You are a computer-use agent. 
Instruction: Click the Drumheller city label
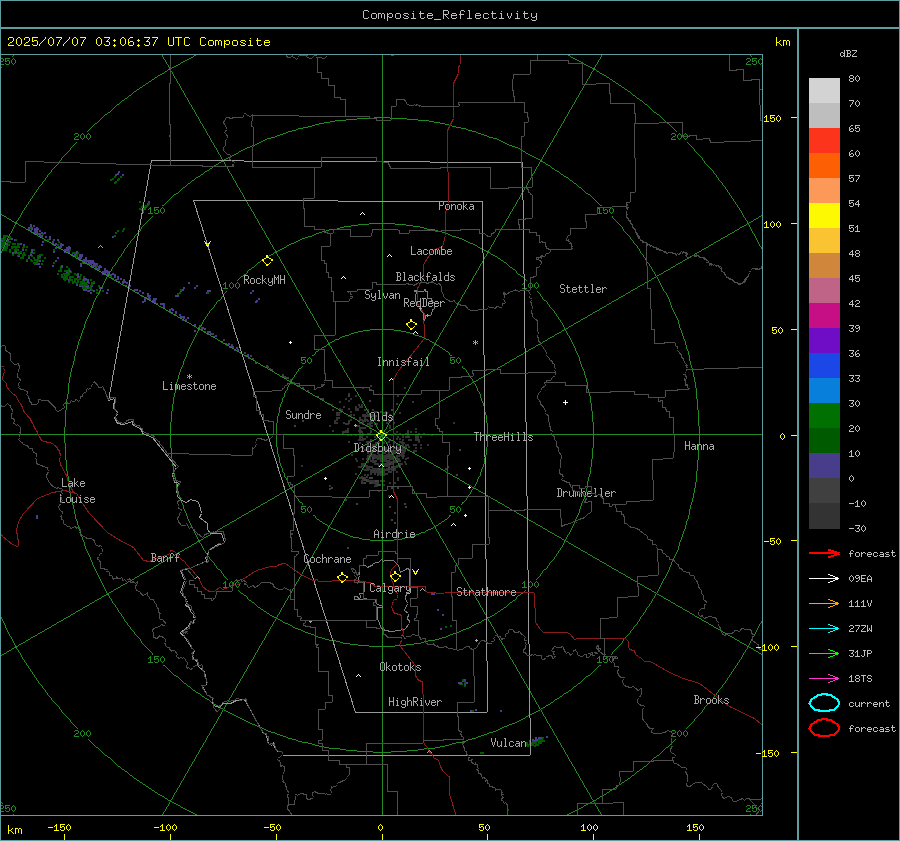586,493
